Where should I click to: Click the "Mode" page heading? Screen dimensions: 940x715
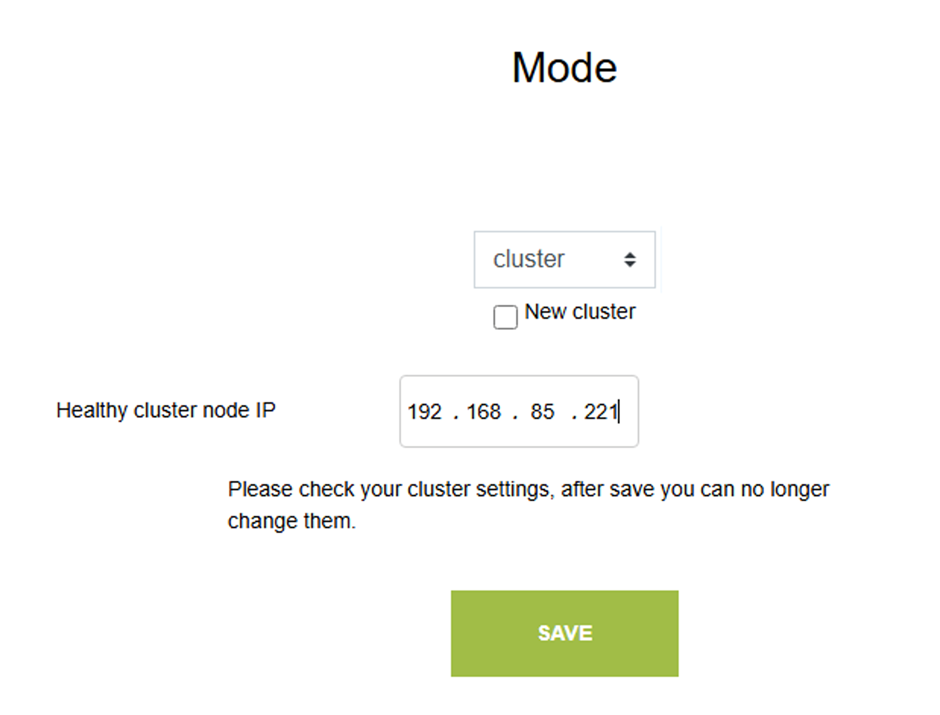(x=564, y=68)
